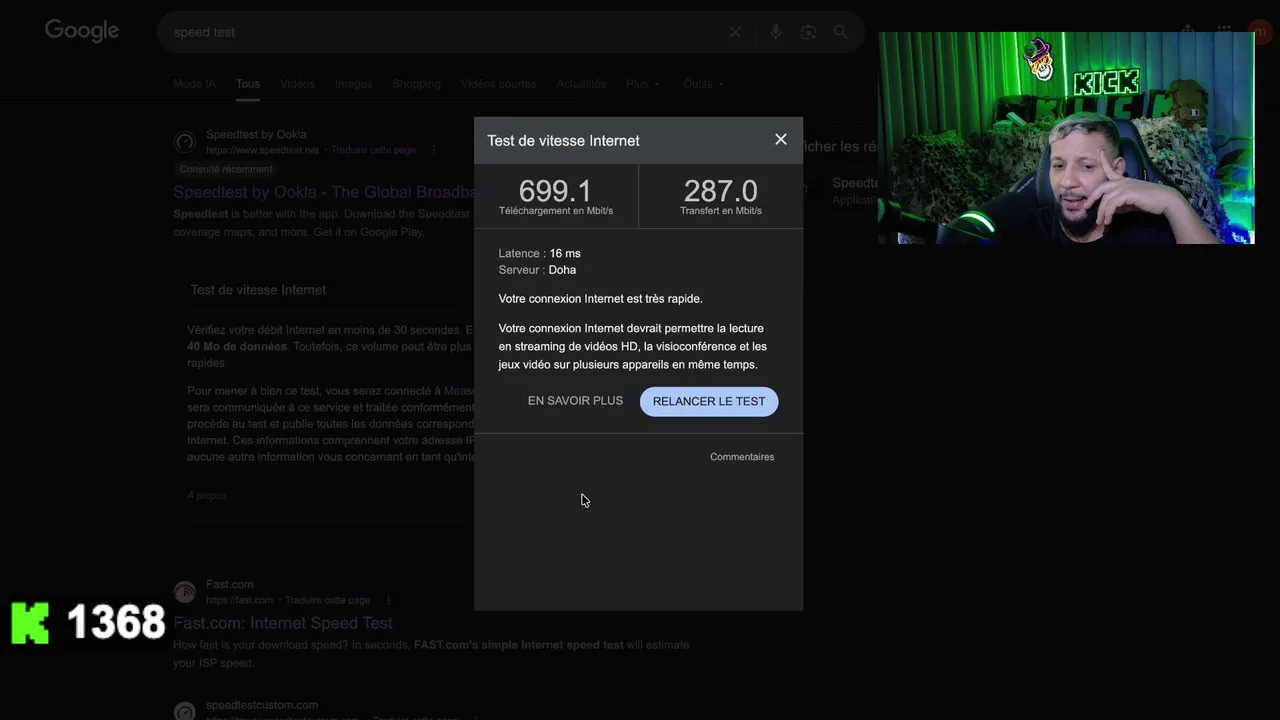1280x720 pixels.
Task: Click the Google logo
Action: pos(82,31)
